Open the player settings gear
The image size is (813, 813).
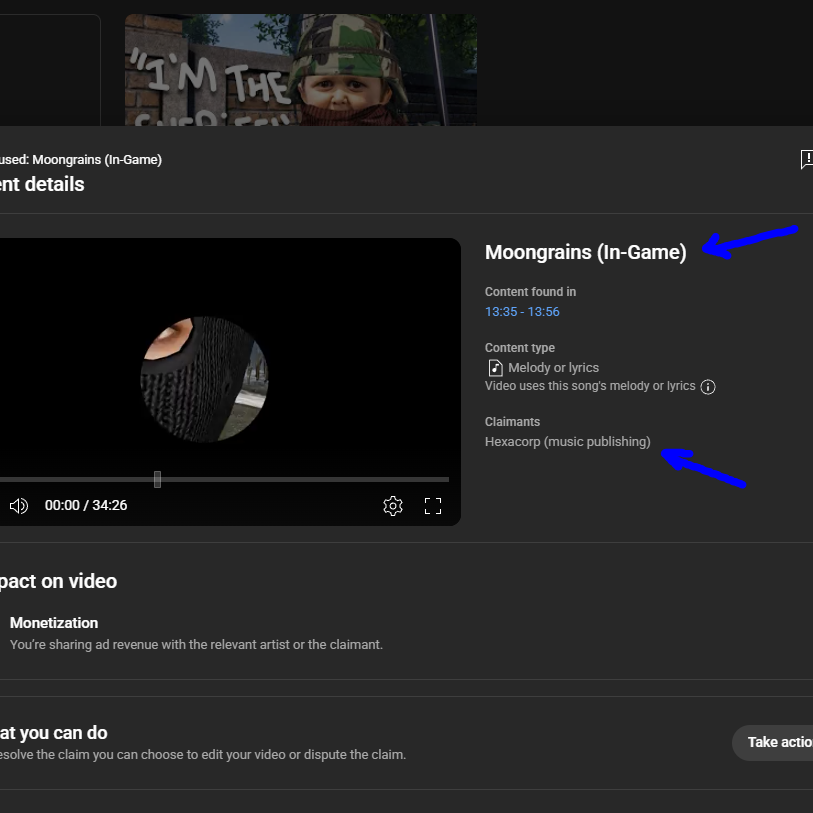(393, 506)
